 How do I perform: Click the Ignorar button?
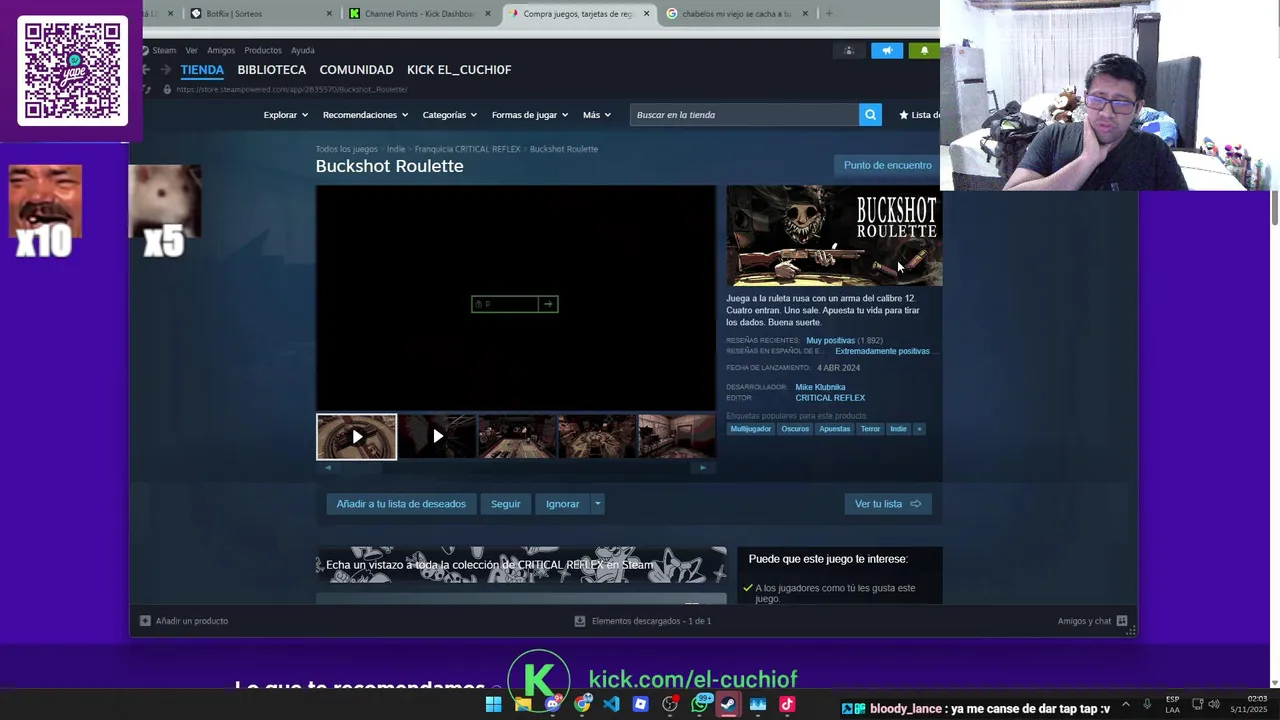pos(562,504)
